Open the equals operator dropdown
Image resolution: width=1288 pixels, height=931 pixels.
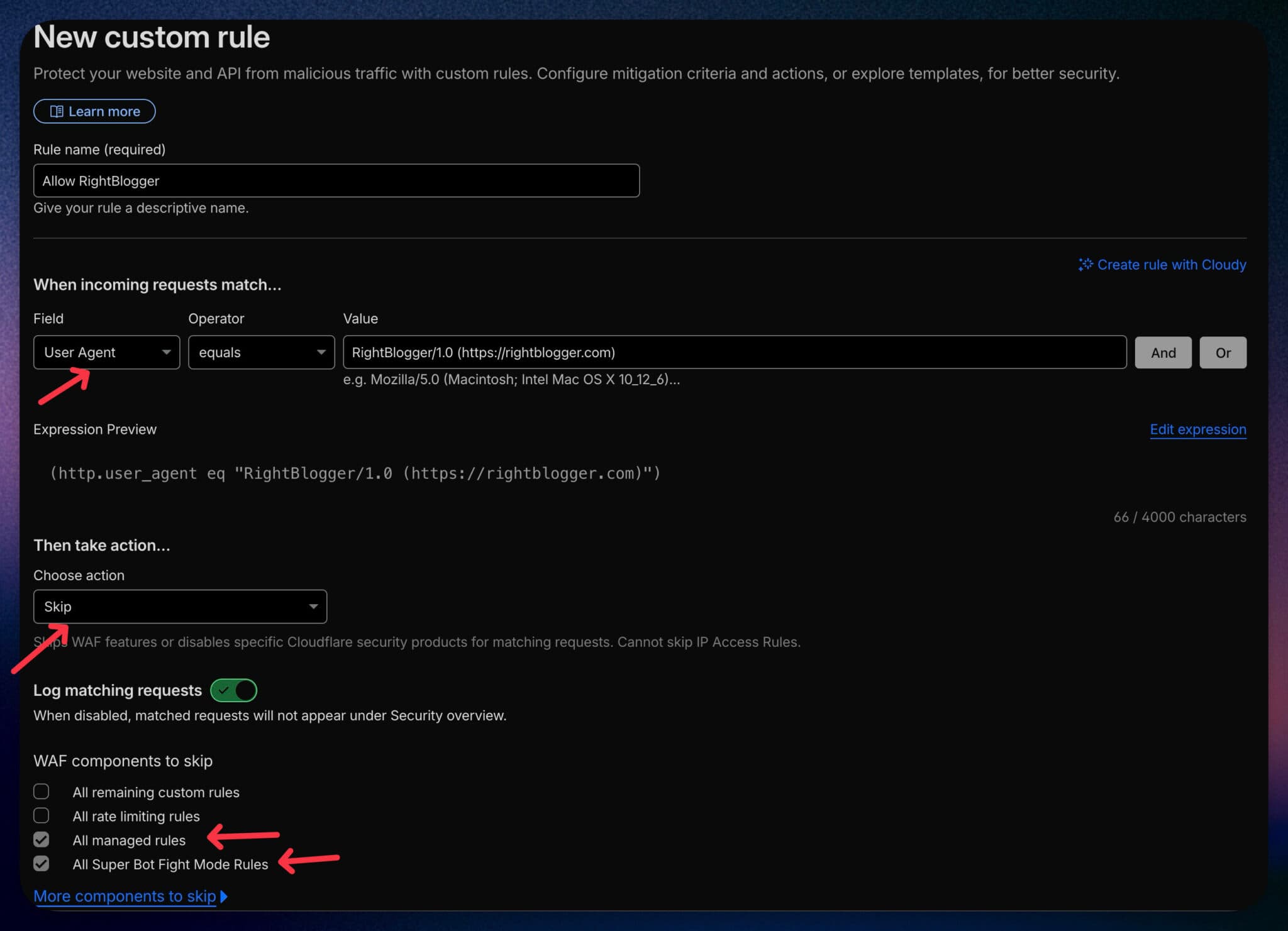point(261,352)
